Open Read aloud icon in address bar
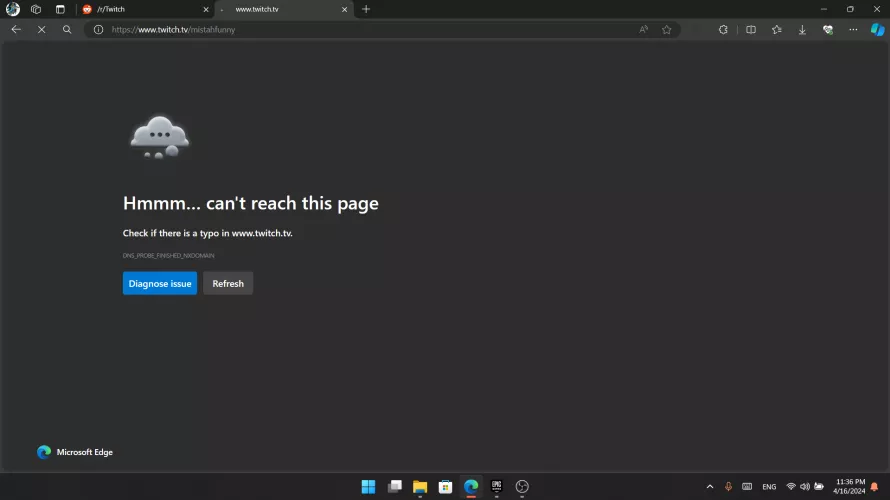The image size is (890, 500). (643, 30)
